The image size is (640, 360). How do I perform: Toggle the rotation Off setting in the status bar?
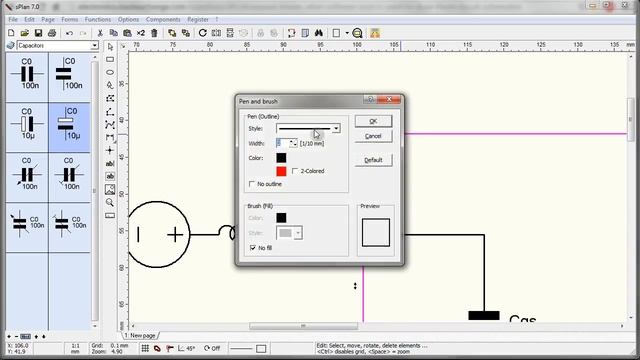coord(212,348)
